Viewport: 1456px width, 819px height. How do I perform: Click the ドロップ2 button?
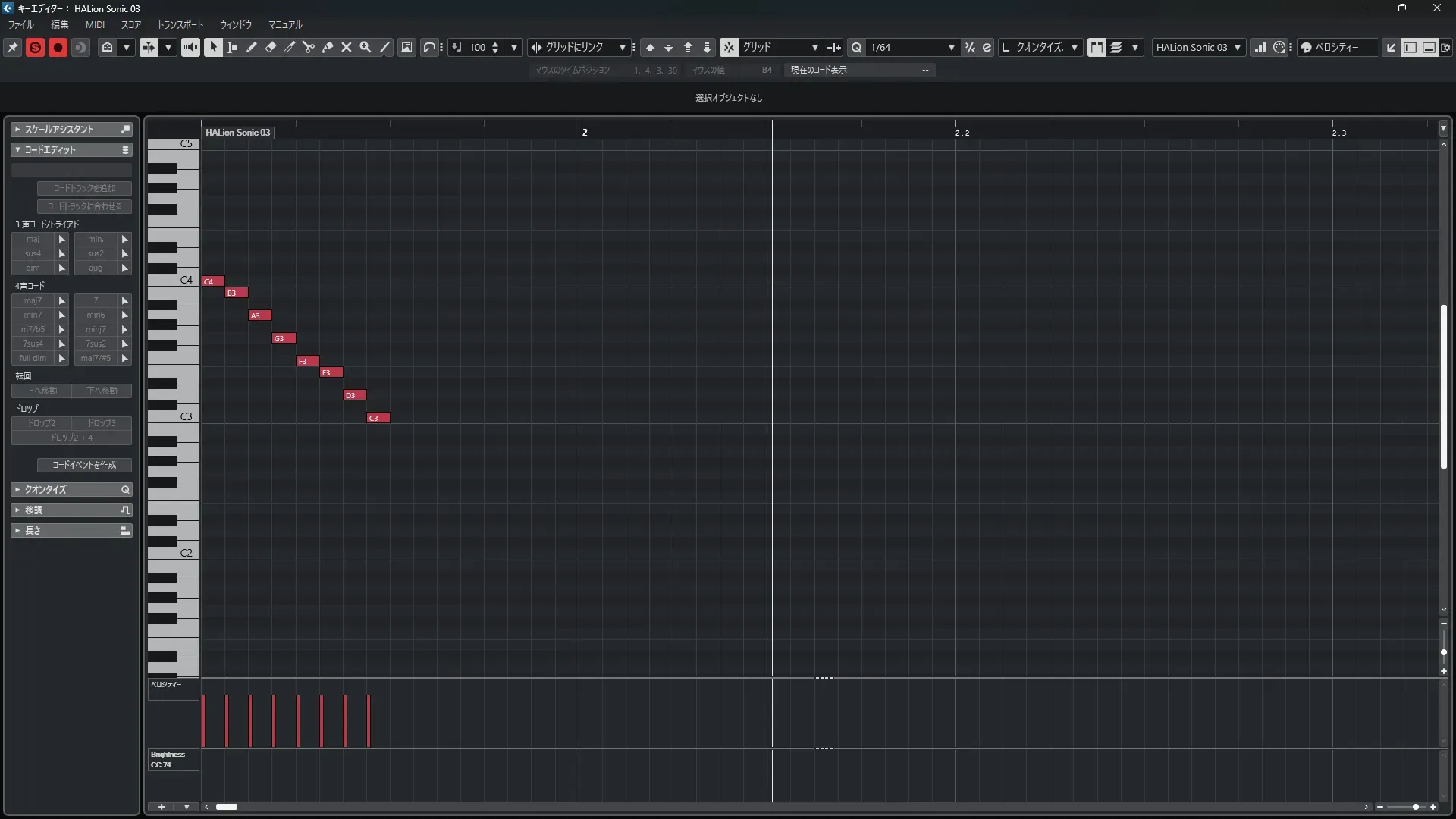coord(42,423)
